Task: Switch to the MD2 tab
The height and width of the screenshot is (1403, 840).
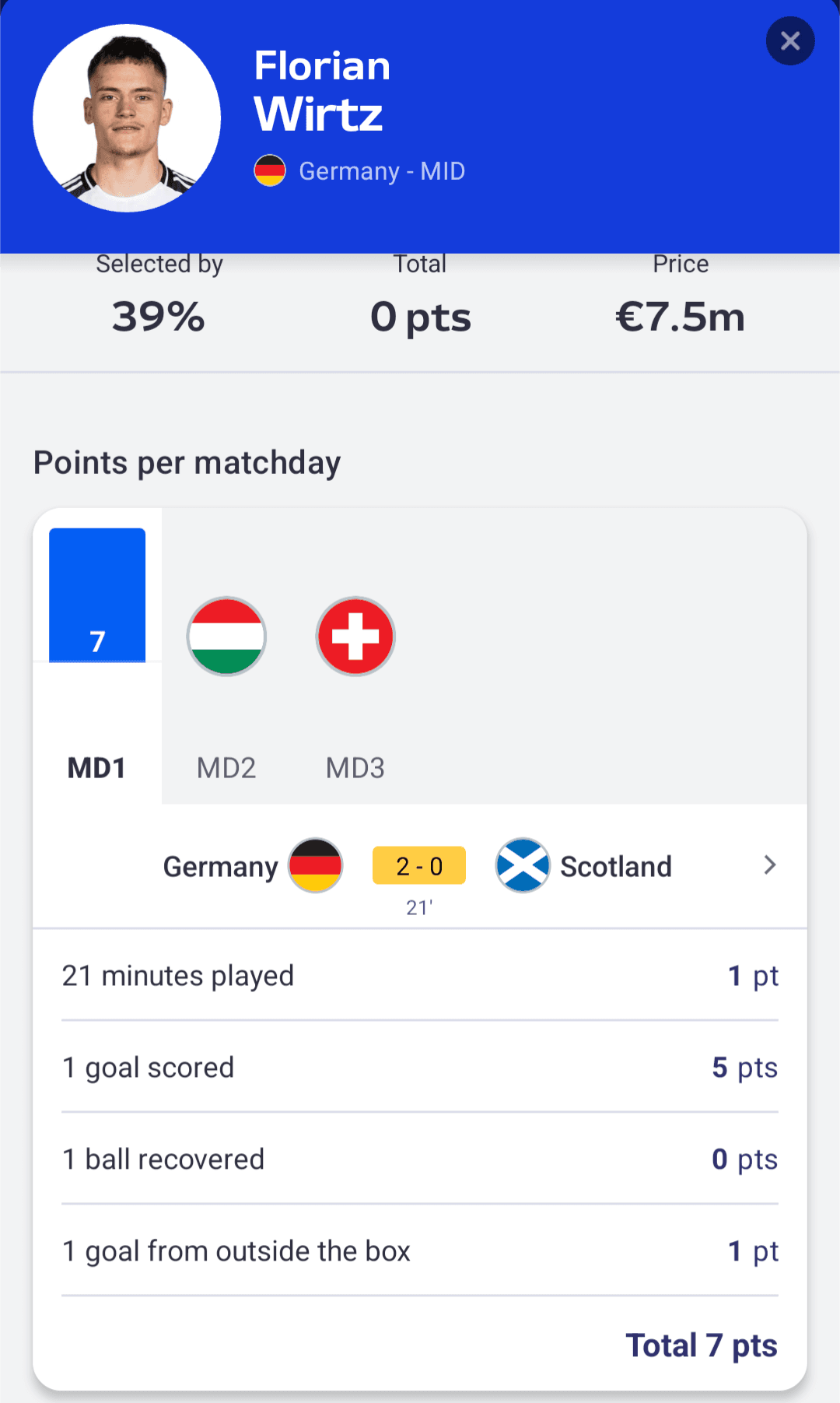Action: 226,768
